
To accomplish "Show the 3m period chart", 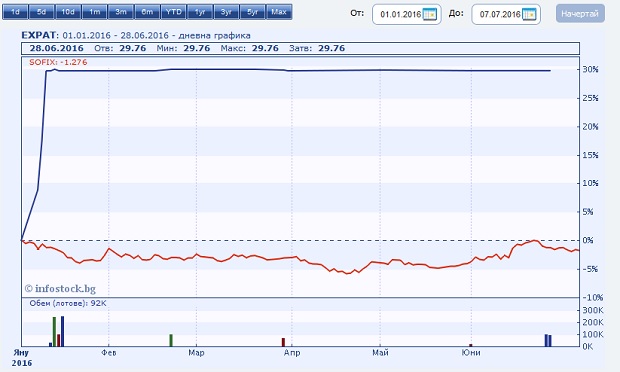I will (x=121, y=12).
